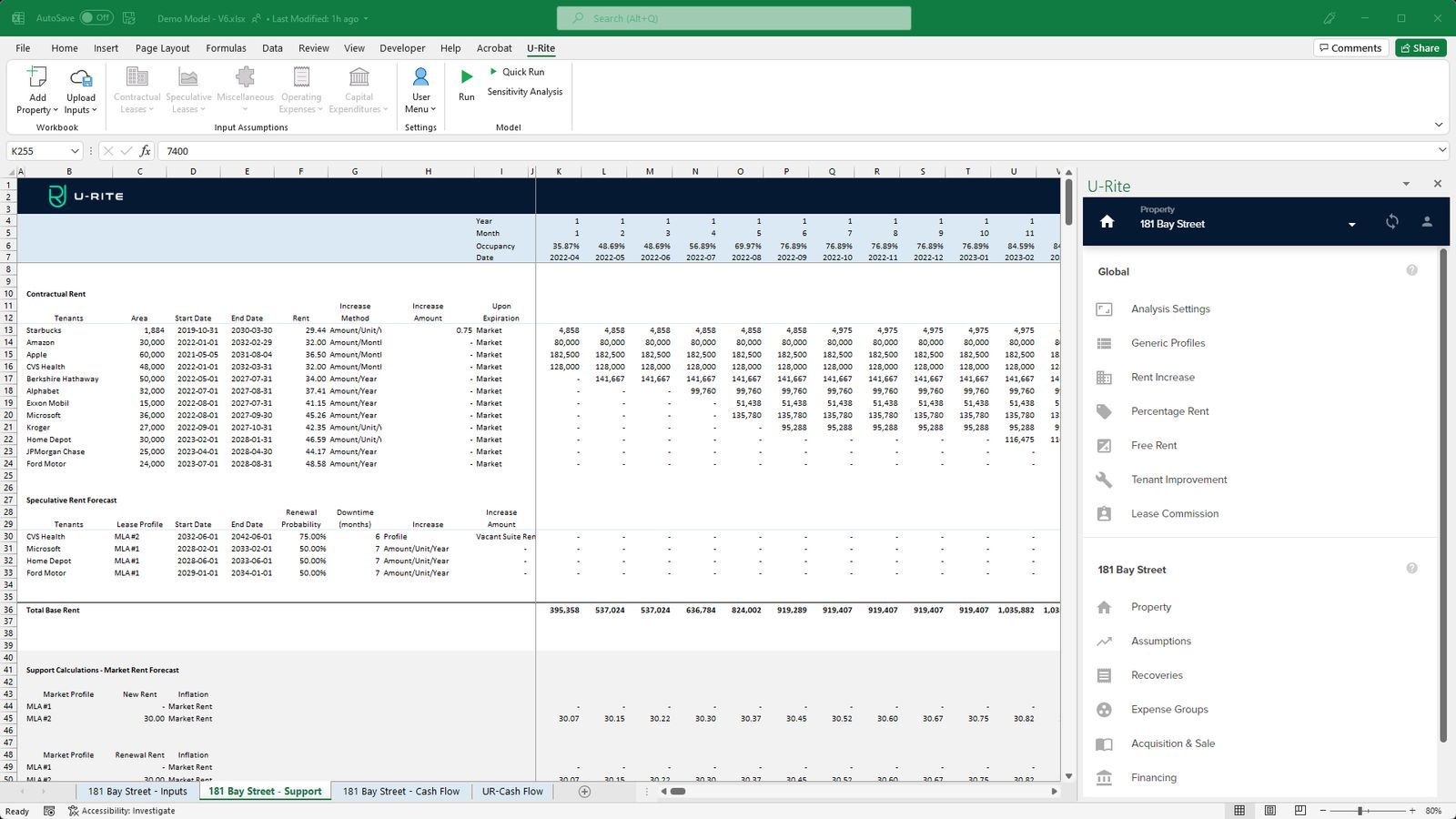Click the U-Rite home icon
The width and height of the screenshot is (1456, 819).
pos(1107,221)
